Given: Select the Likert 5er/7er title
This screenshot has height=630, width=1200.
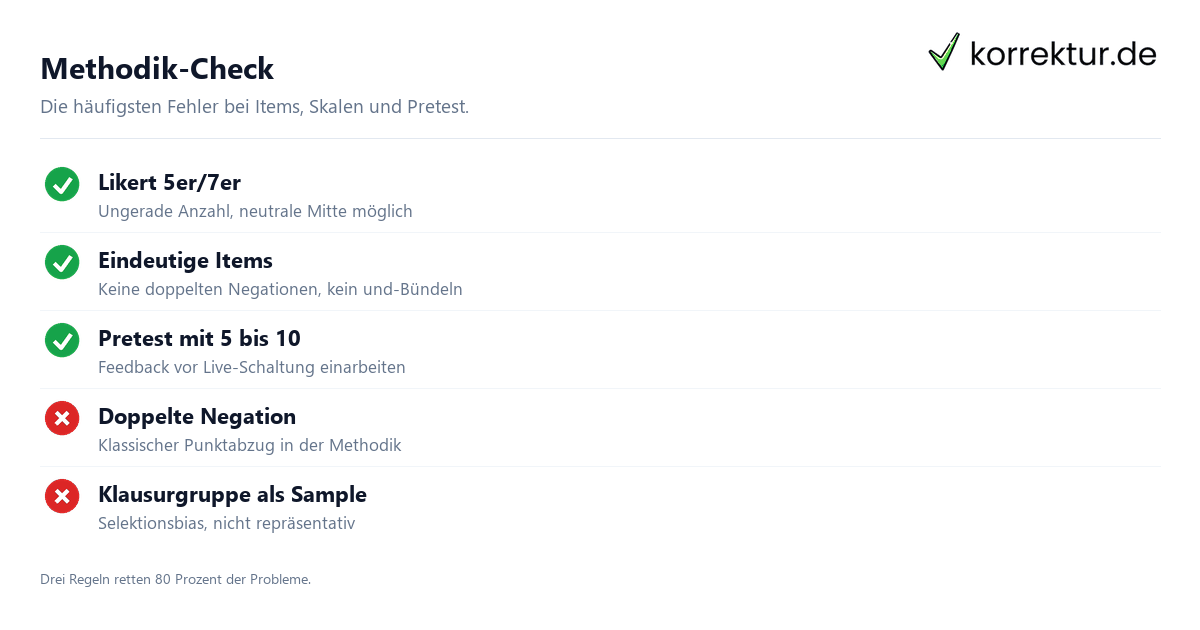Looking at the screenshot, I should pyautogui.click(x=169, y=182).
